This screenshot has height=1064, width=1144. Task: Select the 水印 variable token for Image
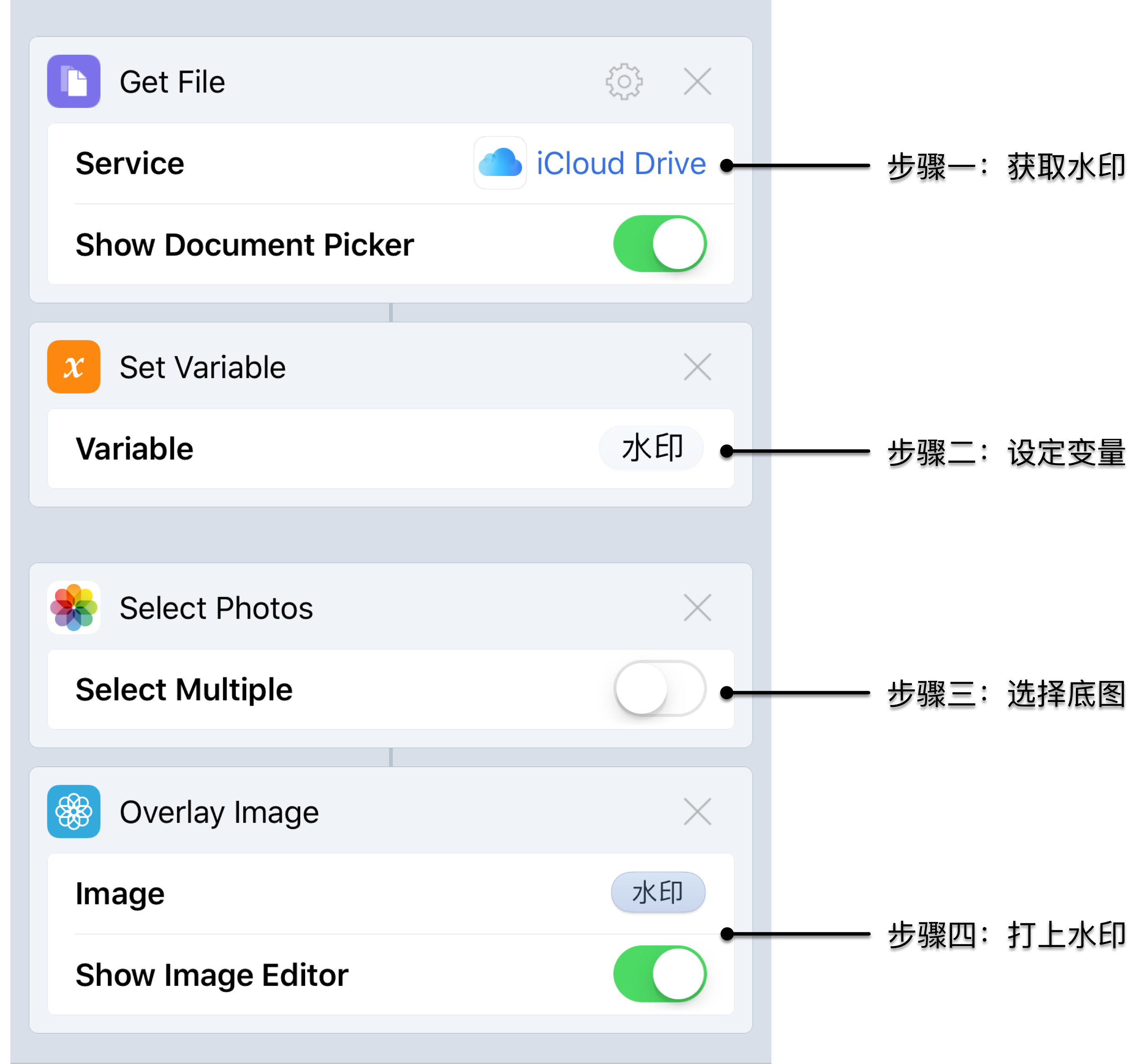pos(658,893)
